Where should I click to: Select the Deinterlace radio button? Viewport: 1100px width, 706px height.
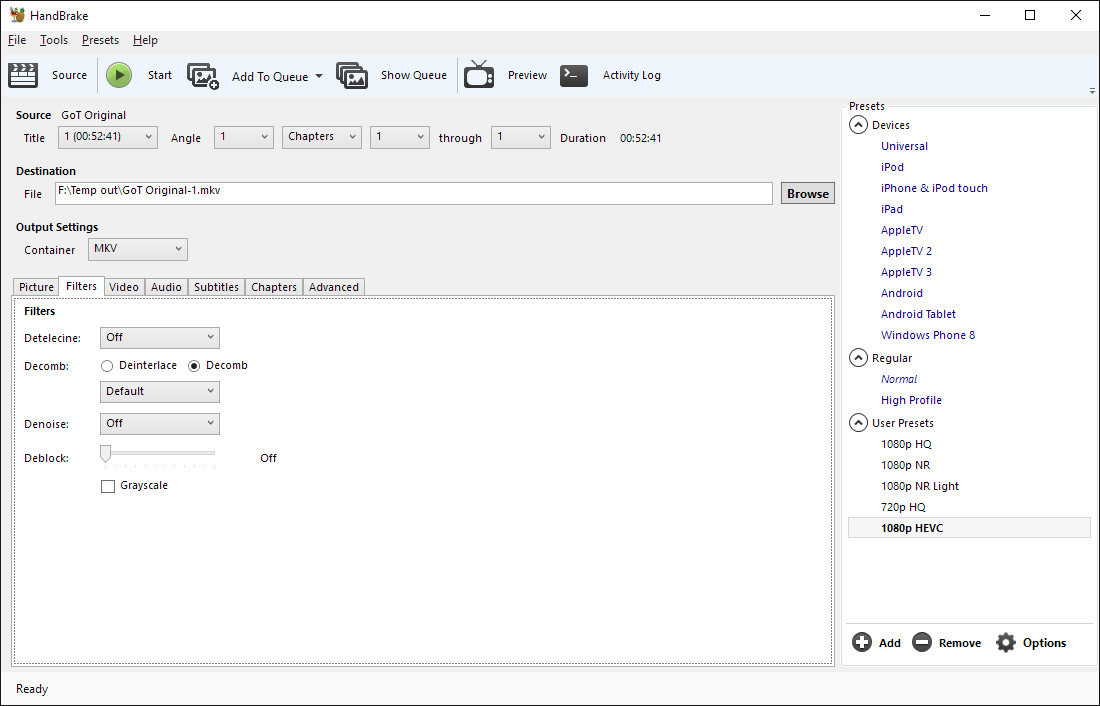(107, 366)
